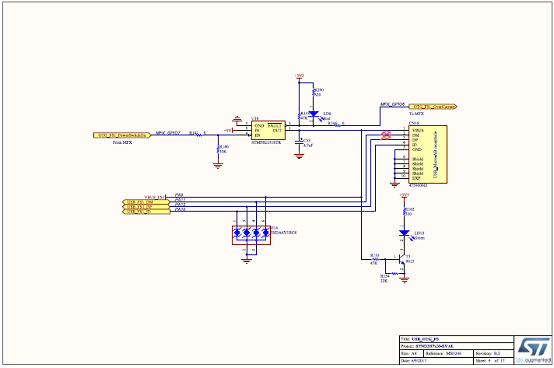
Task: Select the D16 ESD protection diode array
Action: 251,235
